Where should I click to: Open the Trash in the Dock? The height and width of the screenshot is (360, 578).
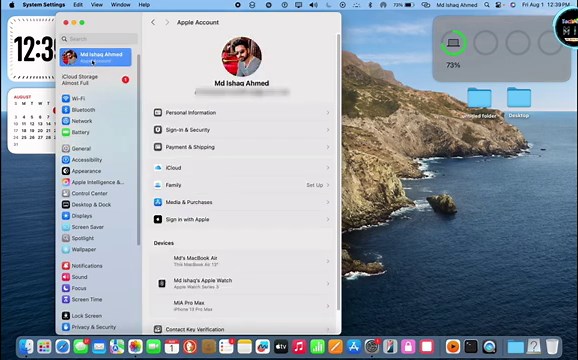pyautogui.click(x=552, y=346)
